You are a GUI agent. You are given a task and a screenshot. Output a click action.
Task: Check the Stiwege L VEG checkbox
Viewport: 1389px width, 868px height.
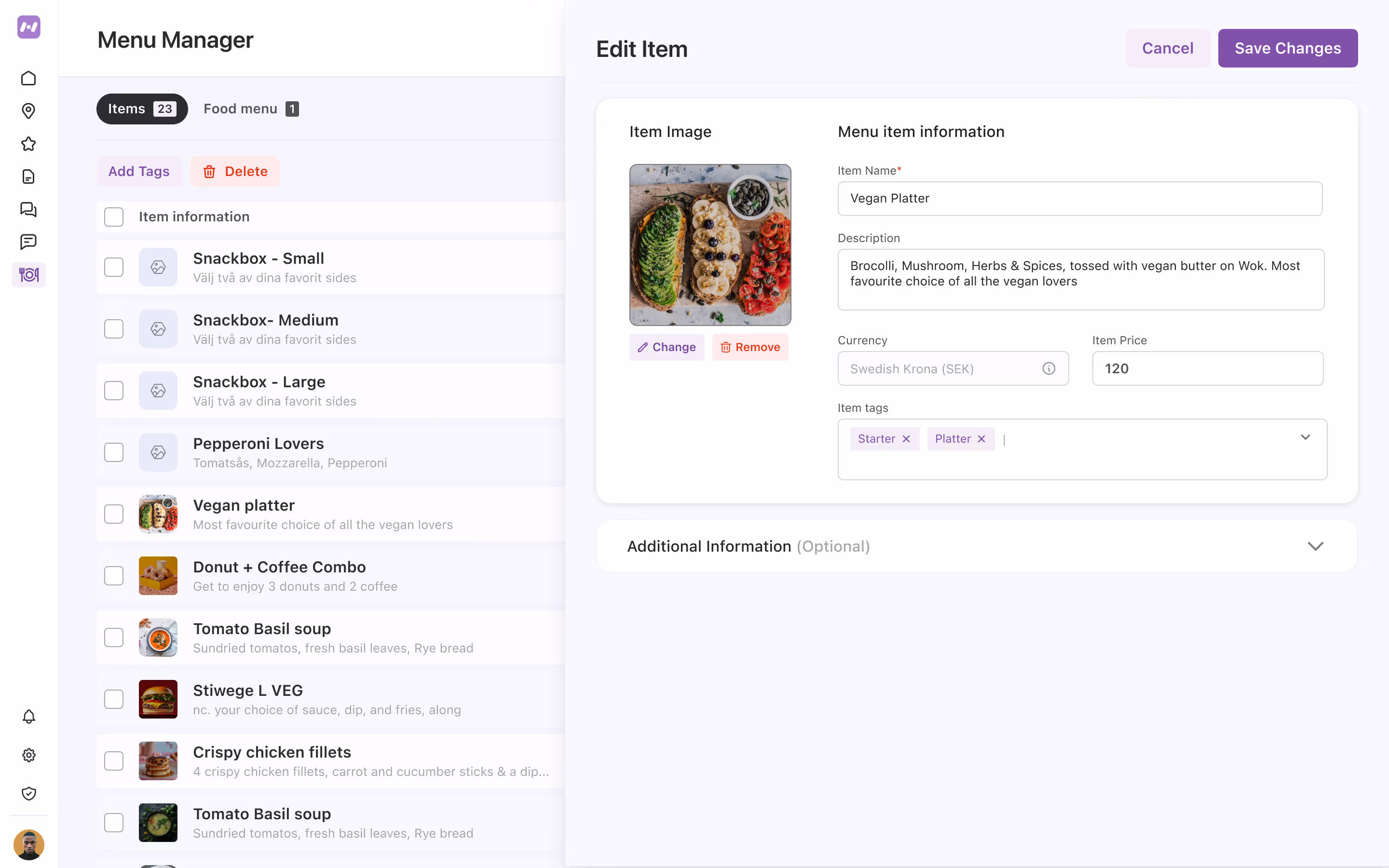click(114, 699)
